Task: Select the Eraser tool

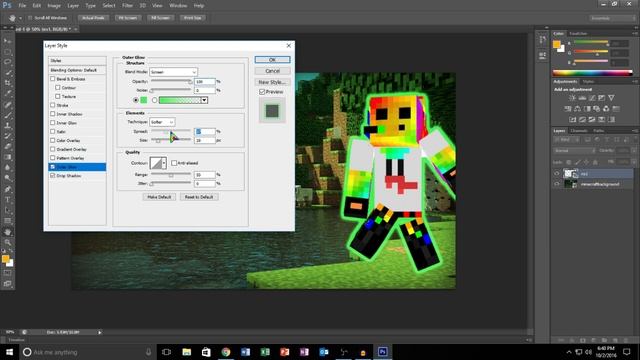Action: [8, 147]
